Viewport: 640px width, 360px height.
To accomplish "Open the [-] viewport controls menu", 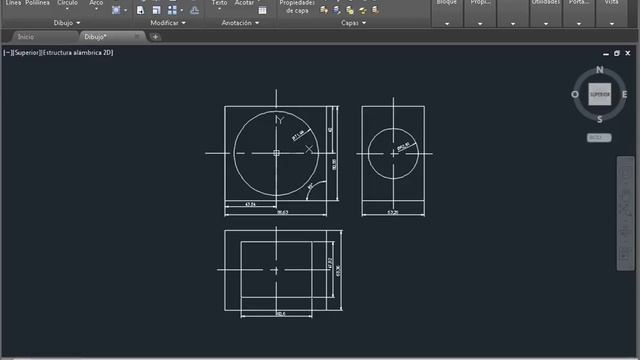I will (8, 53).
